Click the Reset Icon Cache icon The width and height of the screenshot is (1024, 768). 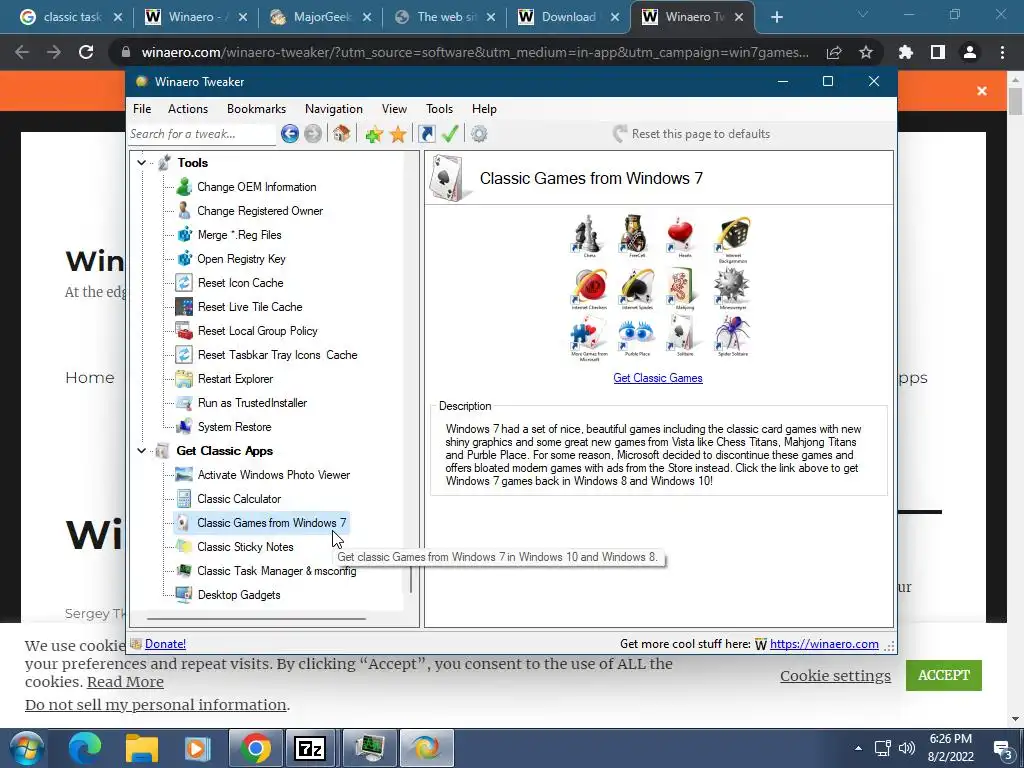pos(184,283)
